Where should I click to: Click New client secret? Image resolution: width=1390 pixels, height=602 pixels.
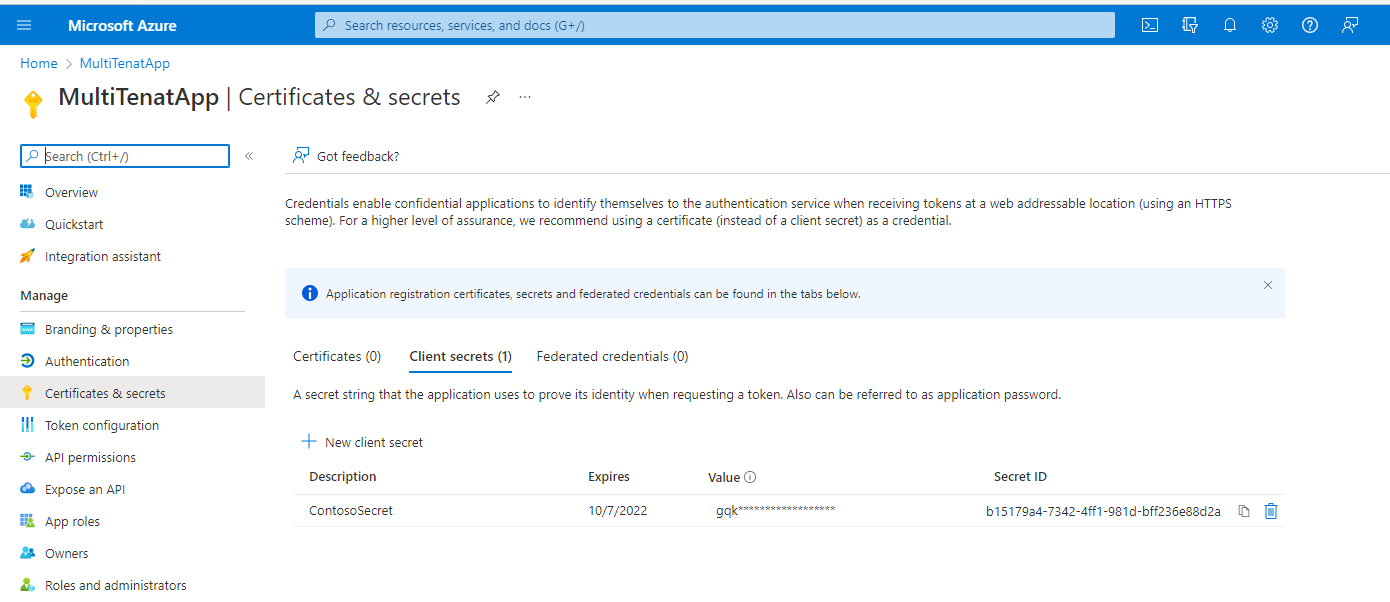(x=363, y=442)
